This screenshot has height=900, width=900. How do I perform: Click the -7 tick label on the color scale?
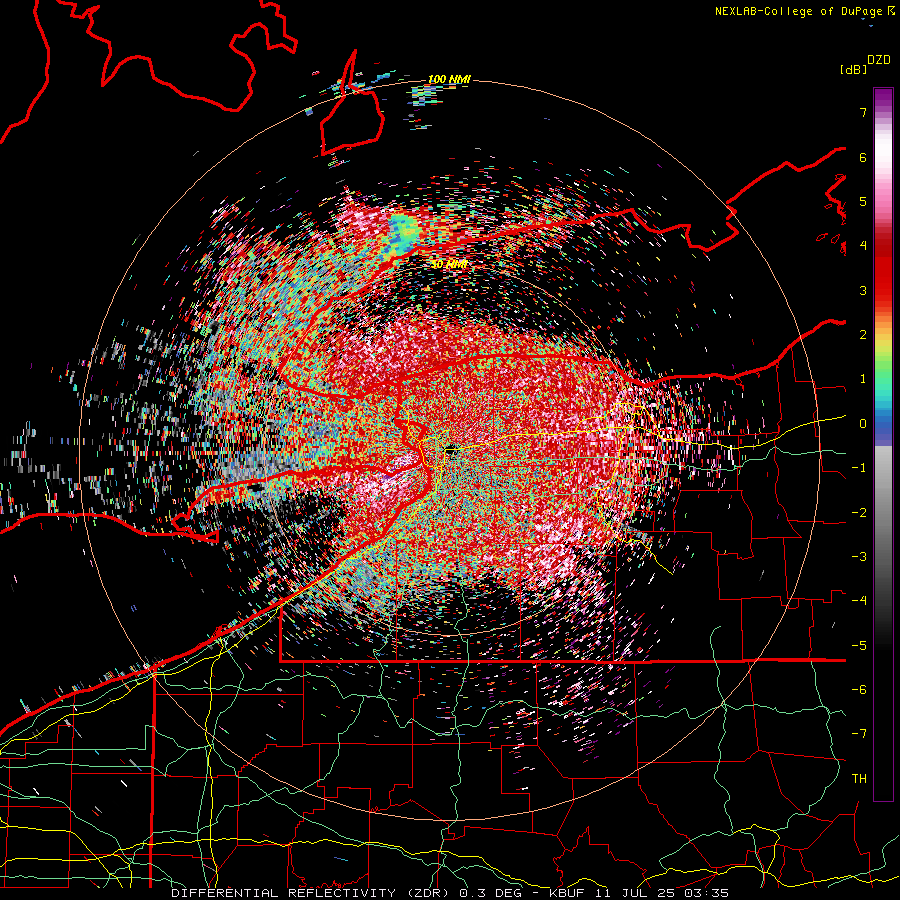pos(859,734)
